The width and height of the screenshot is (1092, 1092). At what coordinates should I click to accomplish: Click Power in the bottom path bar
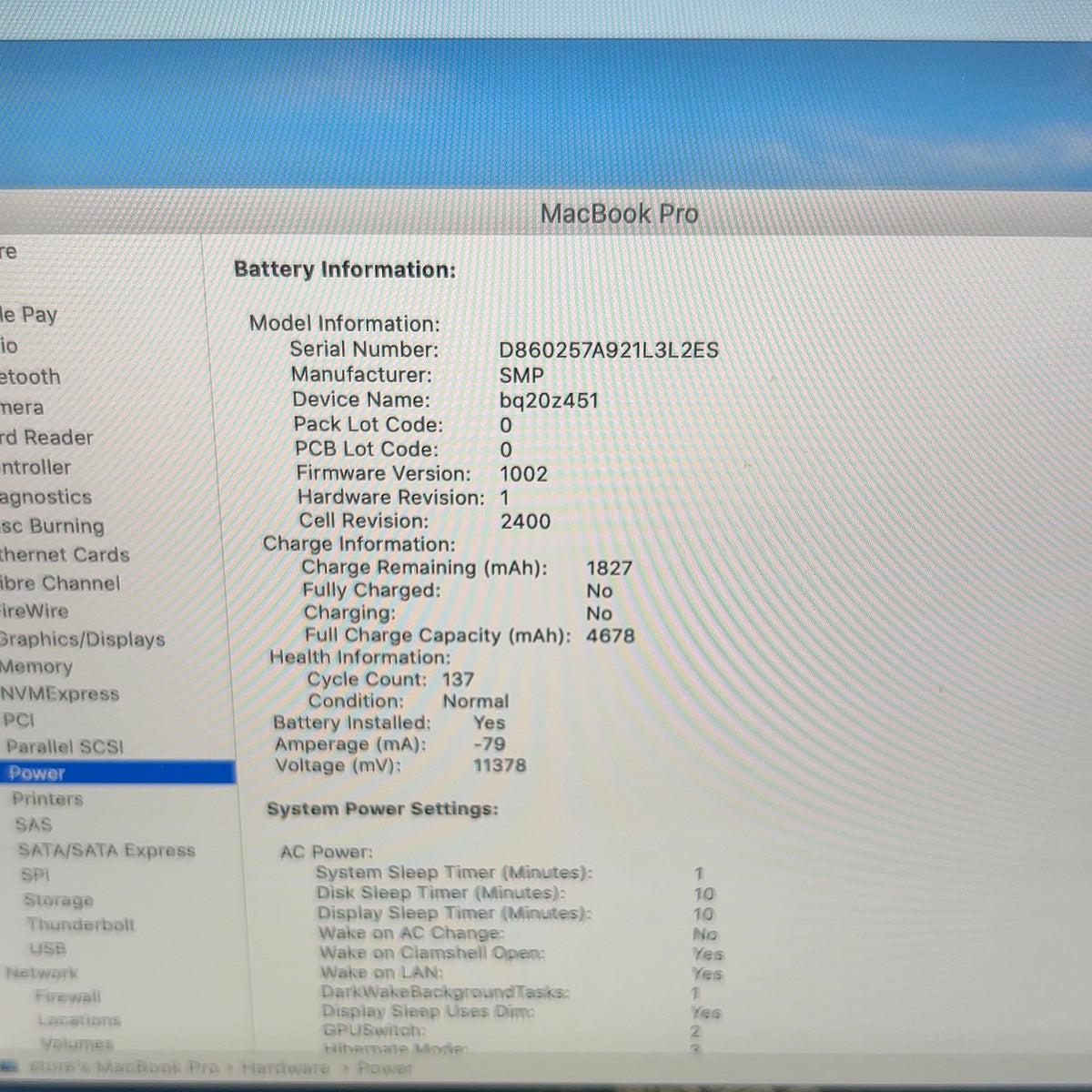pyautogui.click(x=385, y=1067)
